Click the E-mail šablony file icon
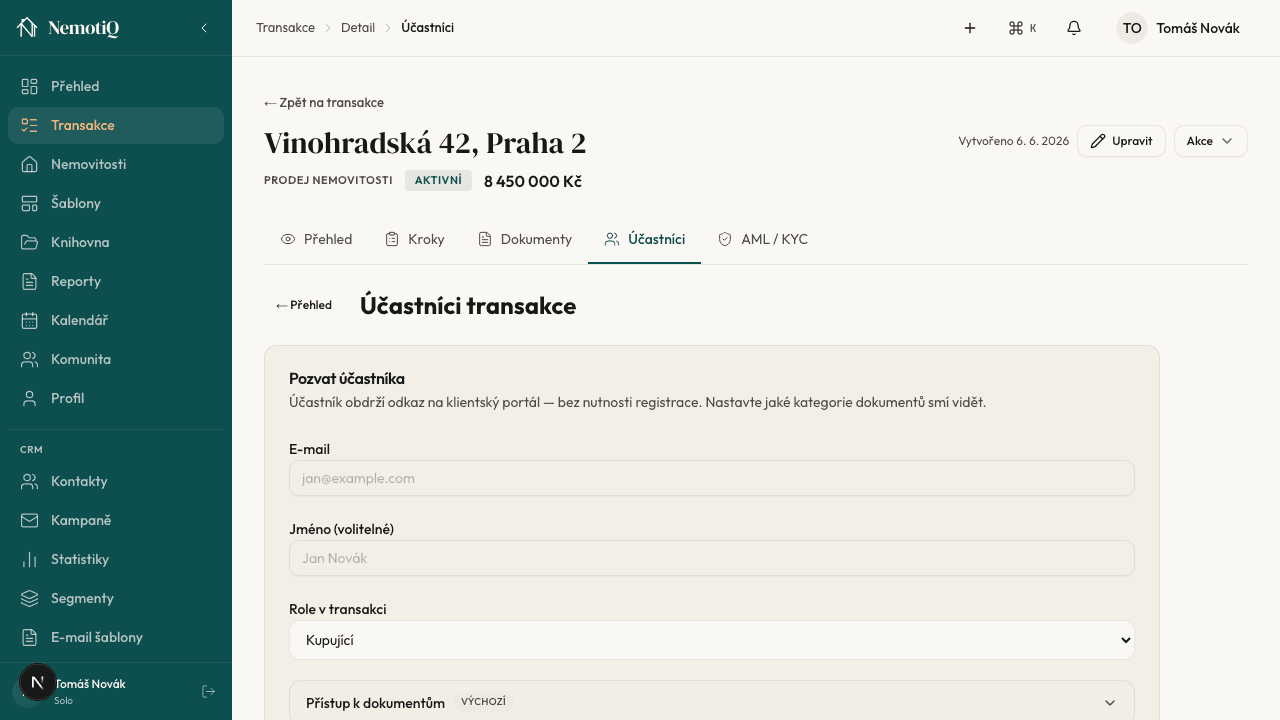 click(x=30, y=637)
